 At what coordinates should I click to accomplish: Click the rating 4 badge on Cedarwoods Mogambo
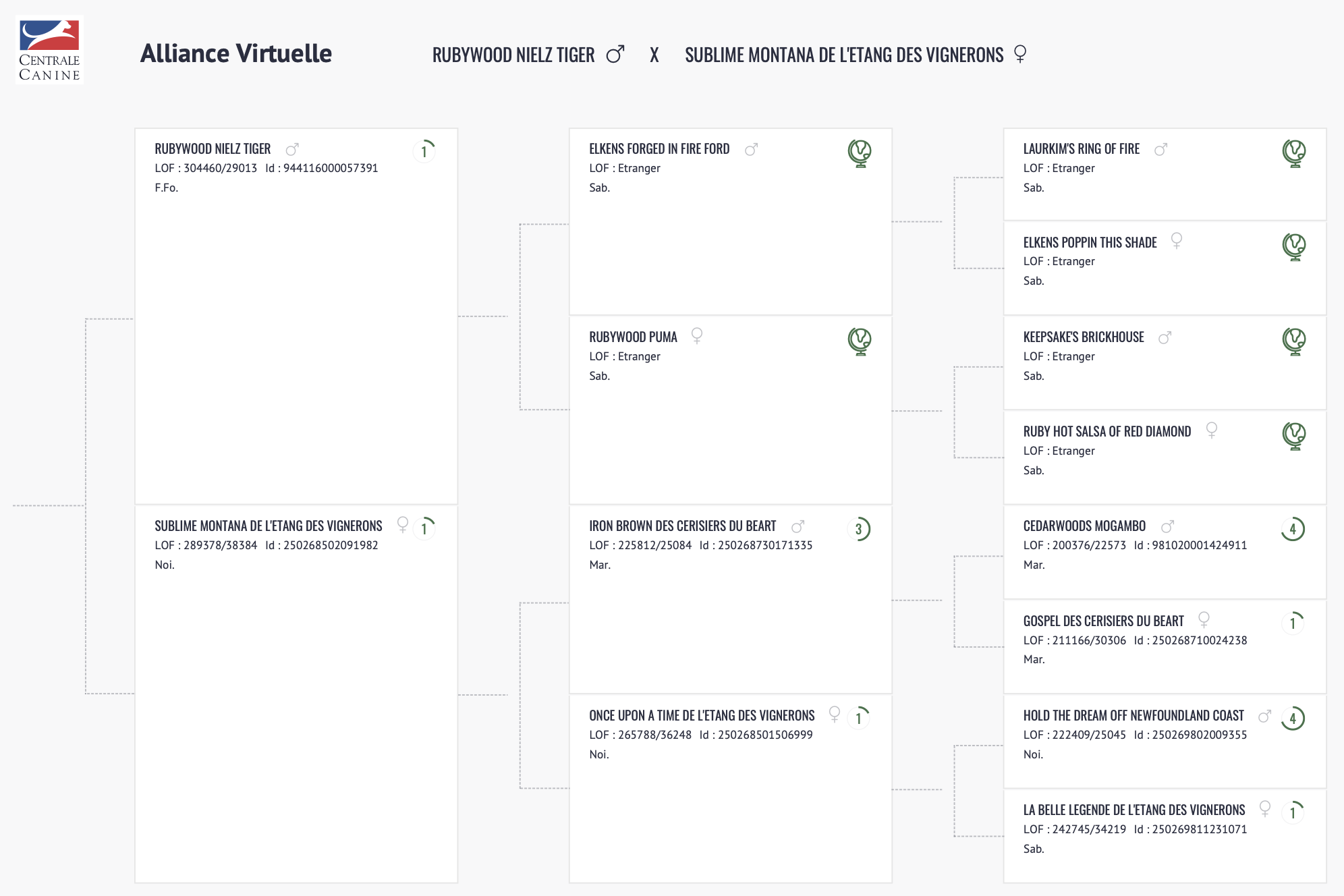pyautogui.click(x=1293, y=529)
